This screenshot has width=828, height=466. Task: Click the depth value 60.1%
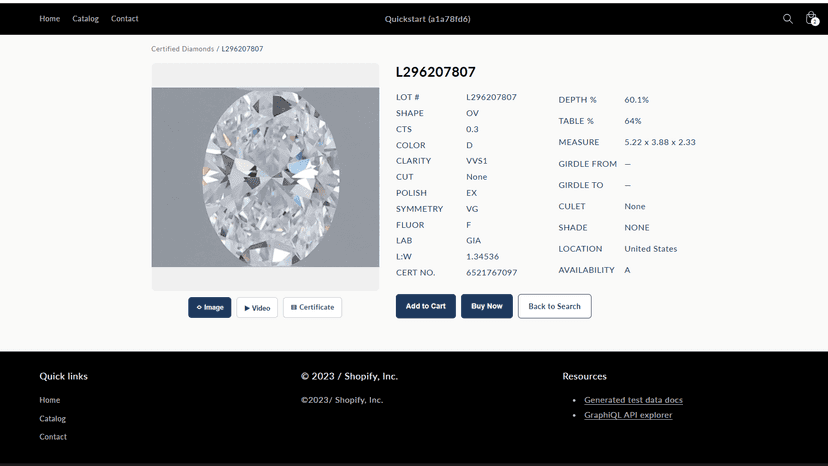pyautogui.click(x=636, y=100)
